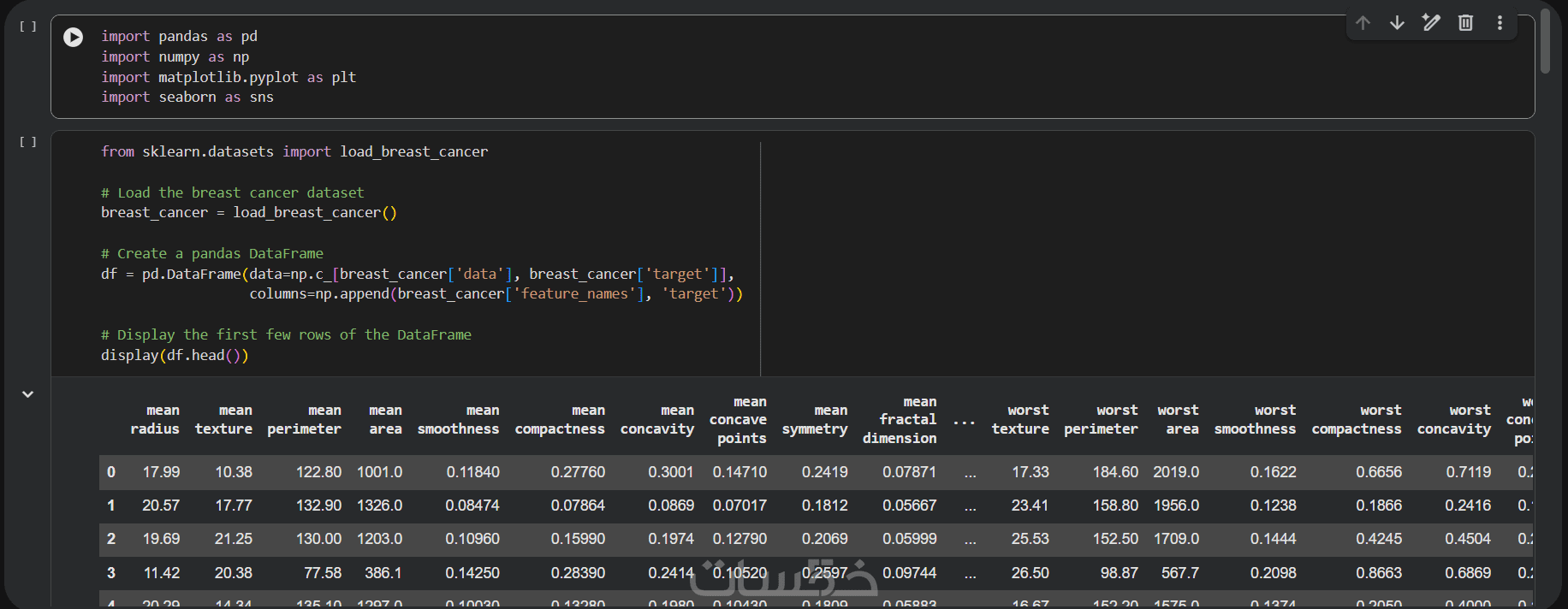Place cursor on the 'import seaborn as sns' line
Screen dimensions: 1568x609
pos(187,98)
